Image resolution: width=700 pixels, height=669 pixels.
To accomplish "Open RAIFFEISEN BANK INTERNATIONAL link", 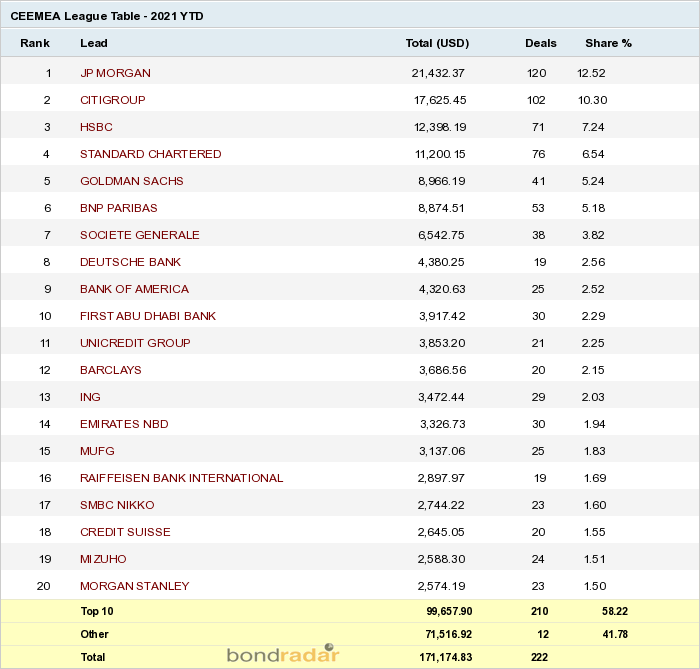I will click(x=182, y=478).
